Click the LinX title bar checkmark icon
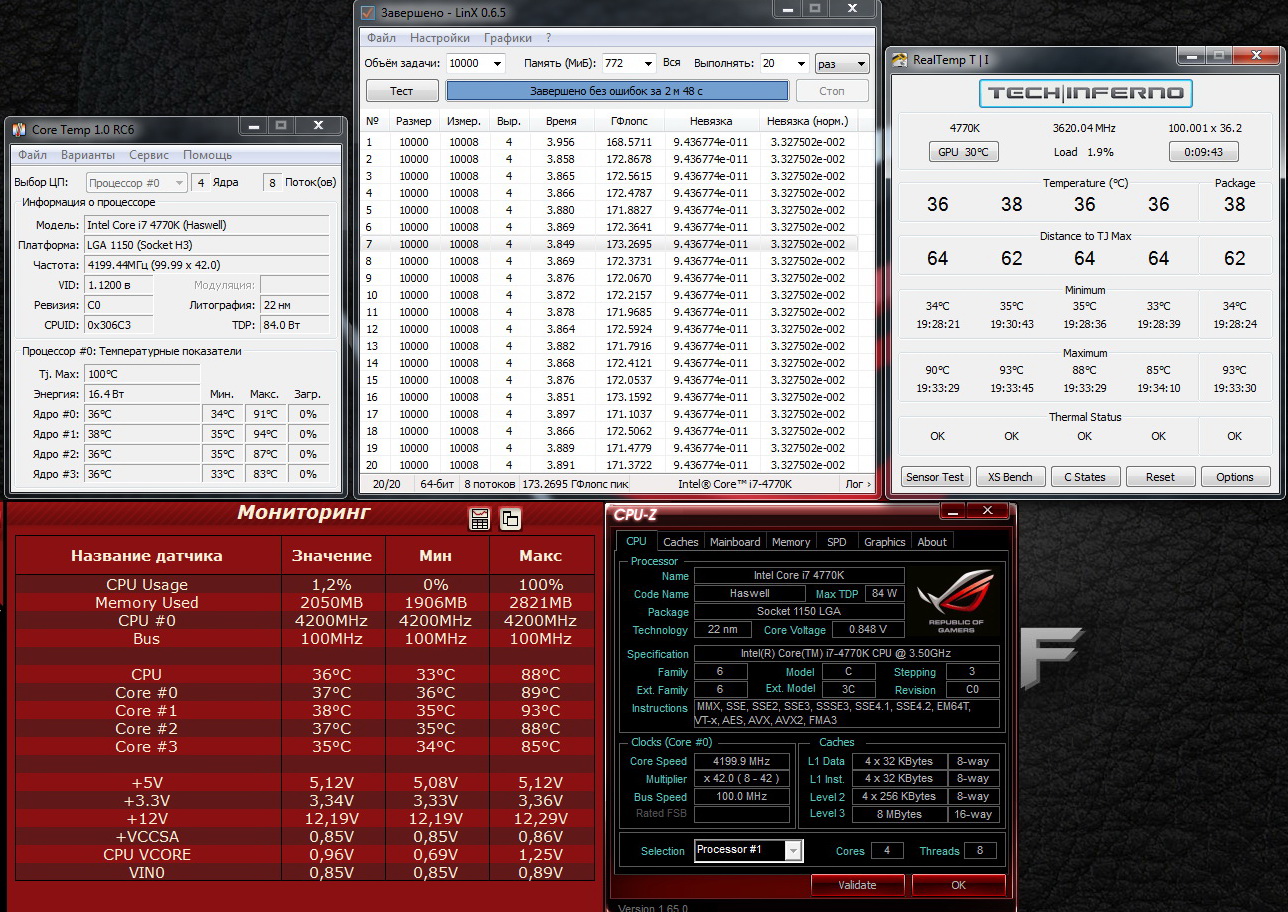 (368, 12)
